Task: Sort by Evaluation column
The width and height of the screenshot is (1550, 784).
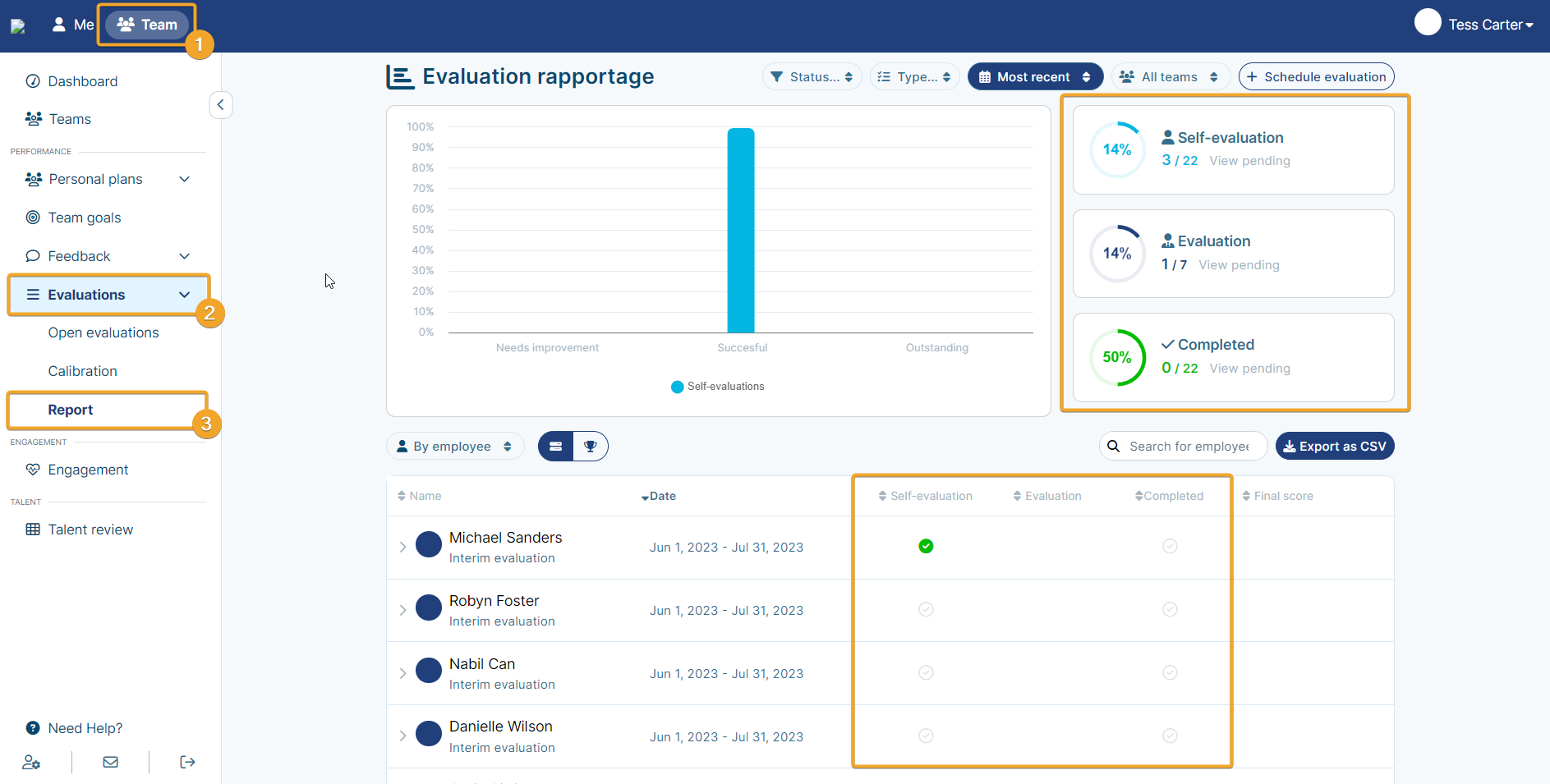Action: (1047, 496)
